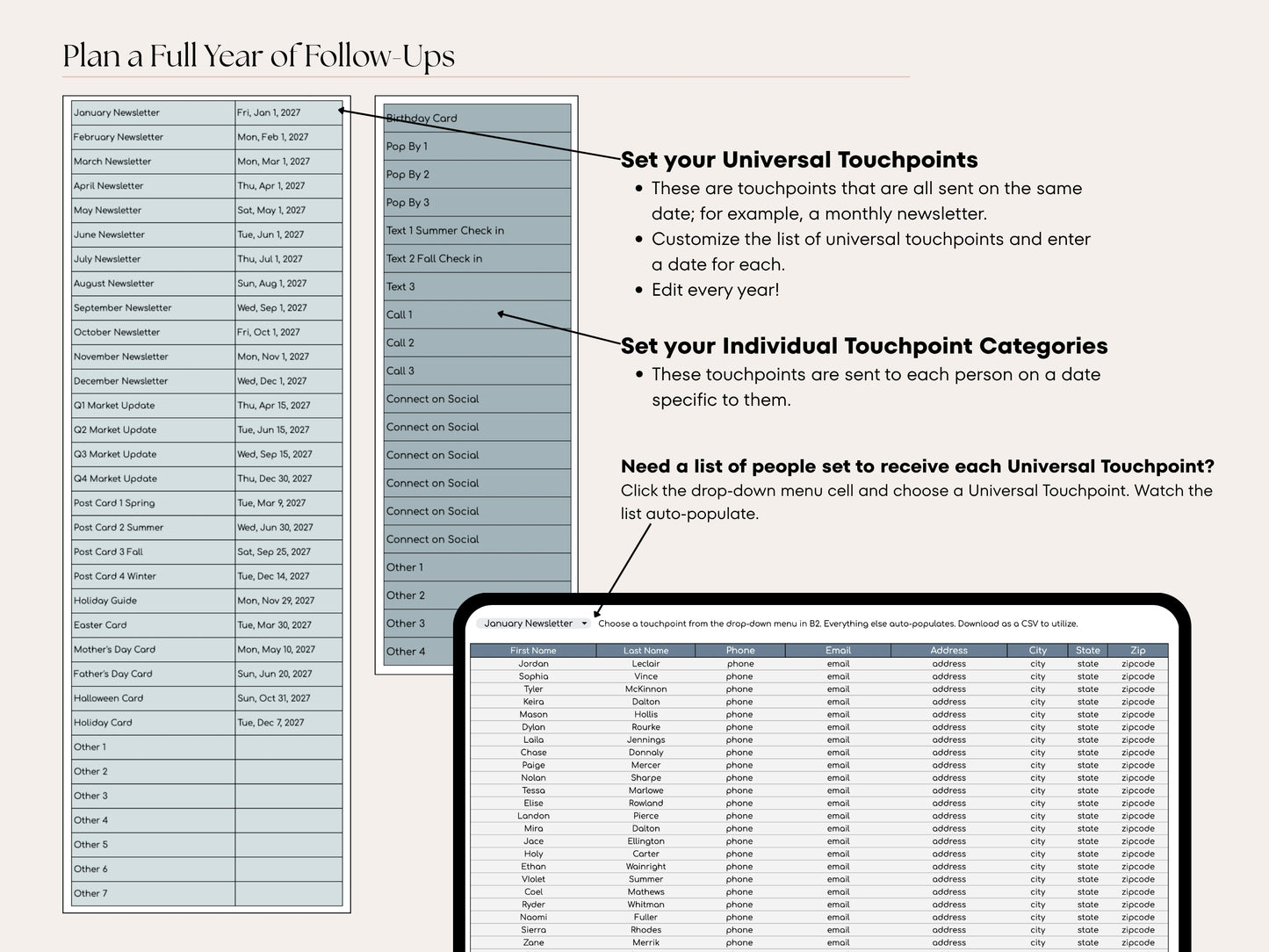This screenshot has height=952, width=1269.
Task: Select the Call 3 category cell
Action: pos(477,371)
